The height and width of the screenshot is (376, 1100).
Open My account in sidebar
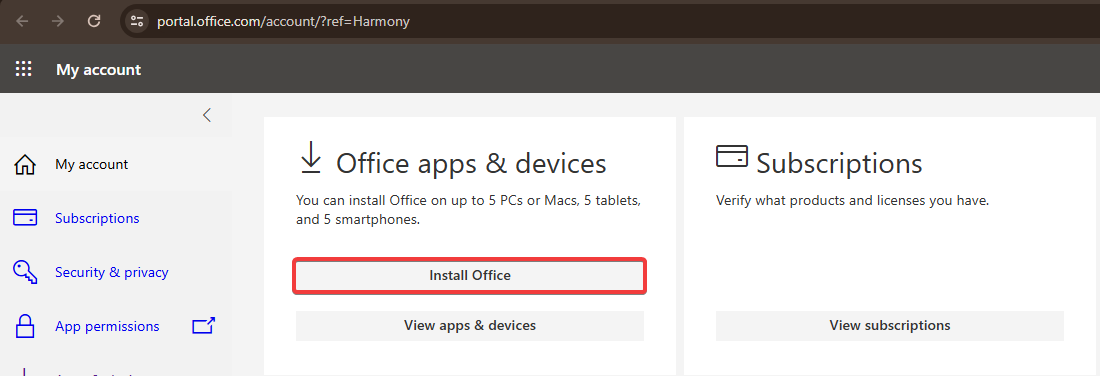(x=92, y=164)
